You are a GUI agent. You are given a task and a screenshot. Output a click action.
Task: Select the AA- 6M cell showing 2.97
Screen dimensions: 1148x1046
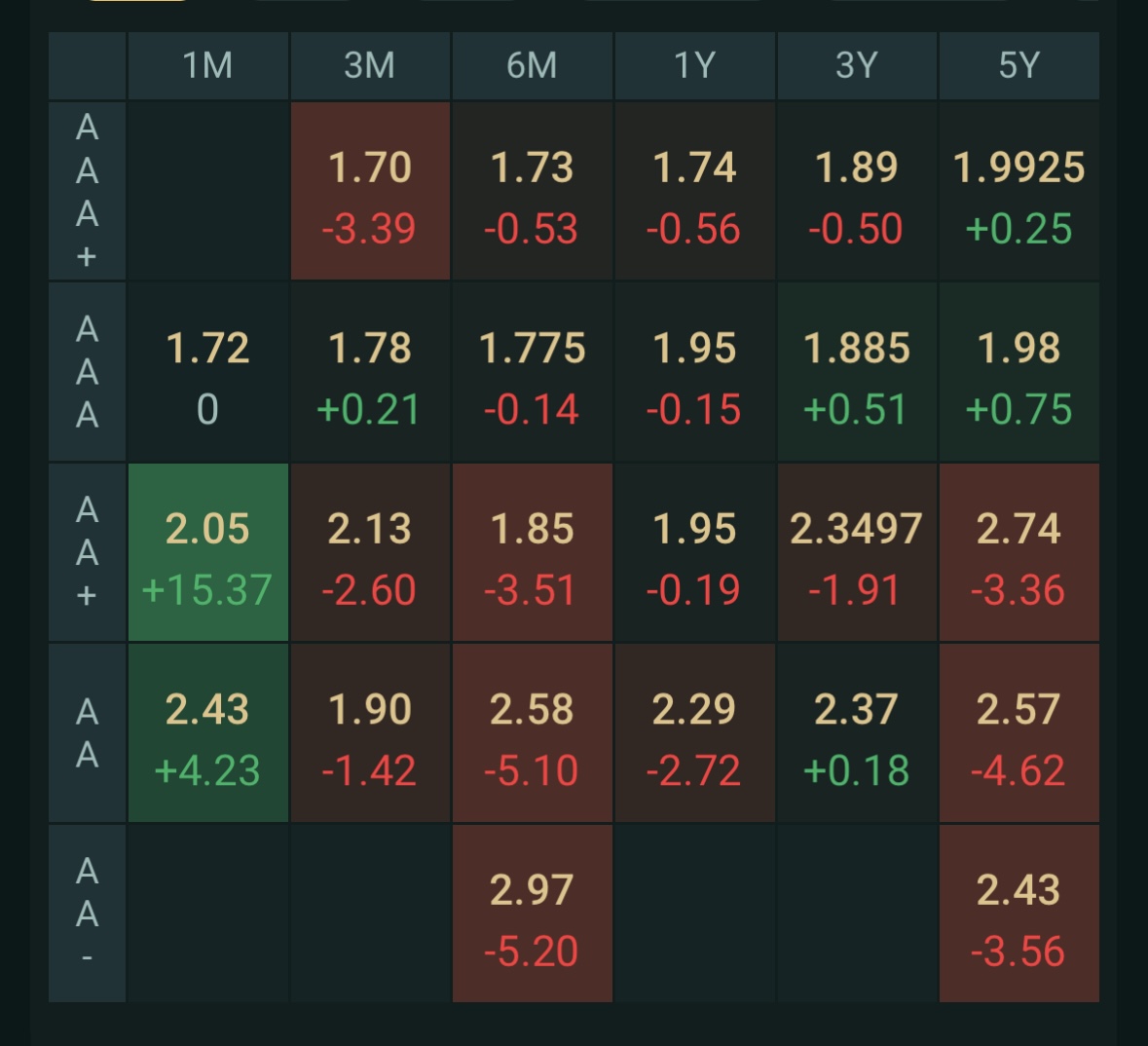tap(532, 914)
